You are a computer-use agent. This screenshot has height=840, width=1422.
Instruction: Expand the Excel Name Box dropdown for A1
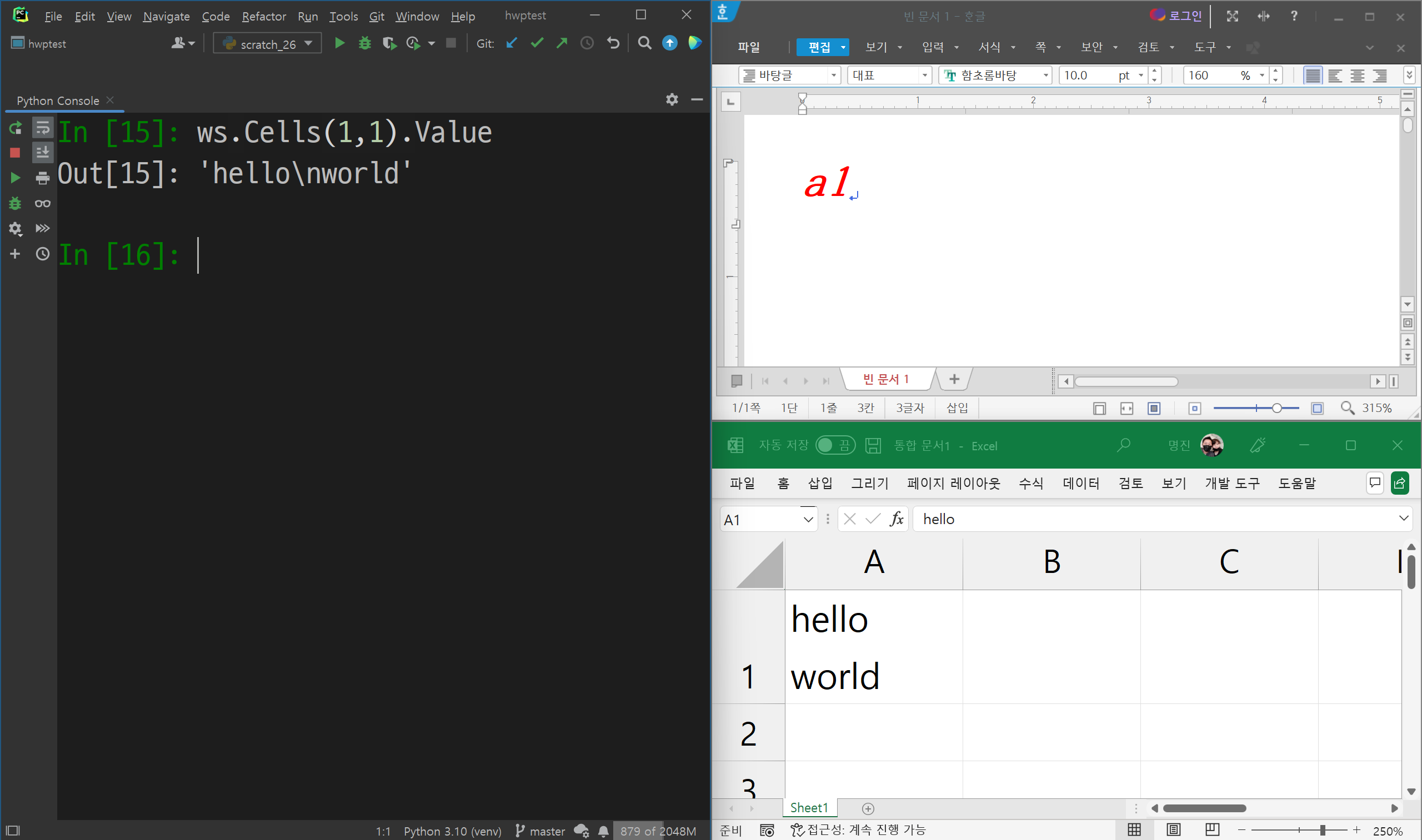tap(808, 520)
